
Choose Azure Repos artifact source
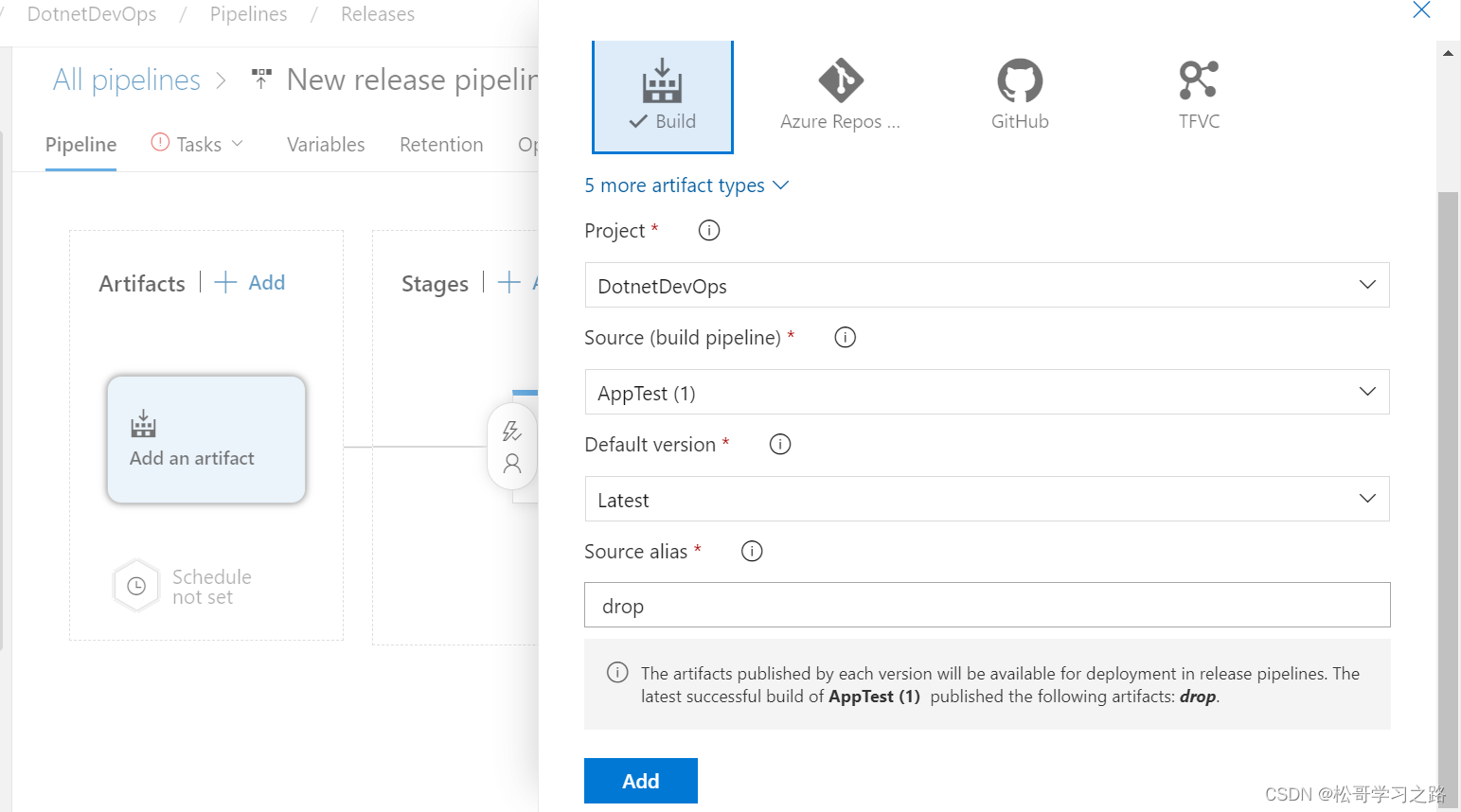(x=840, y=95)
